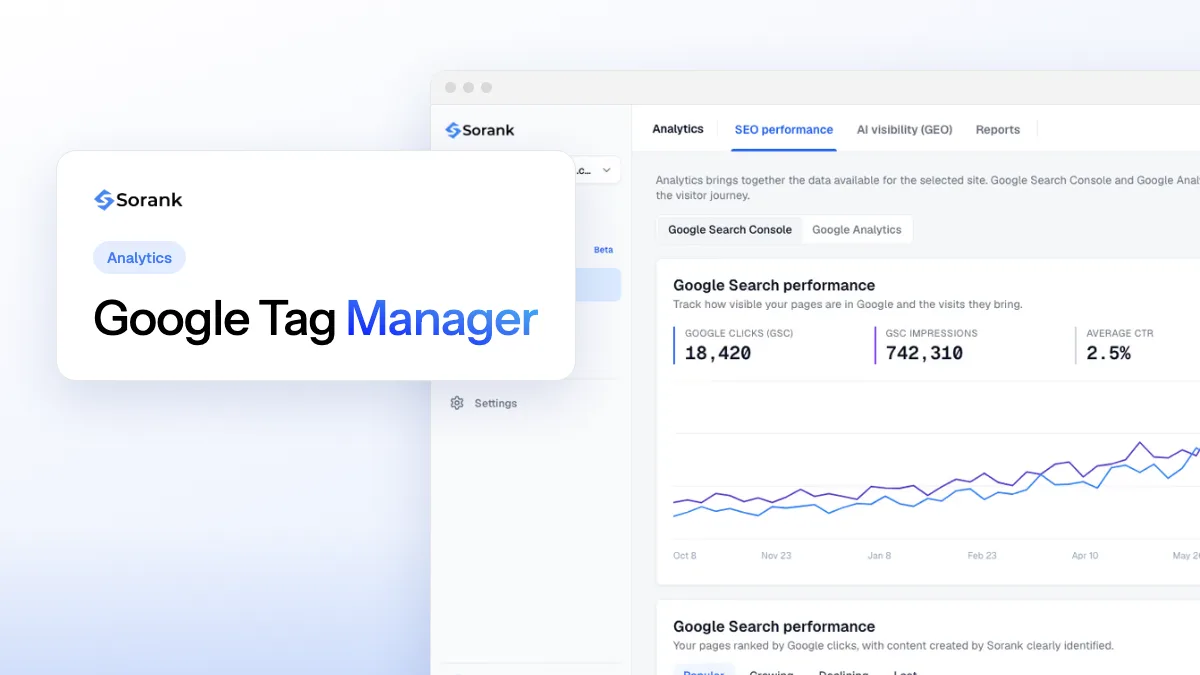Click the Google Tag Manager title text
The height and width of the screenshot is (675, 1200).
click(x=316, y=320)
